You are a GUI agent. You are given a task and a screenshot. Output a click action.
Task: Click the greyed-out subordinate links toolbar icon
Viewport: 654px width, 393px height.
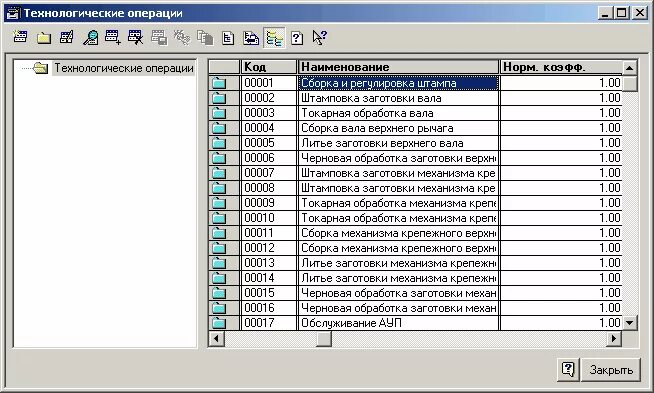(x=182, y=38)
